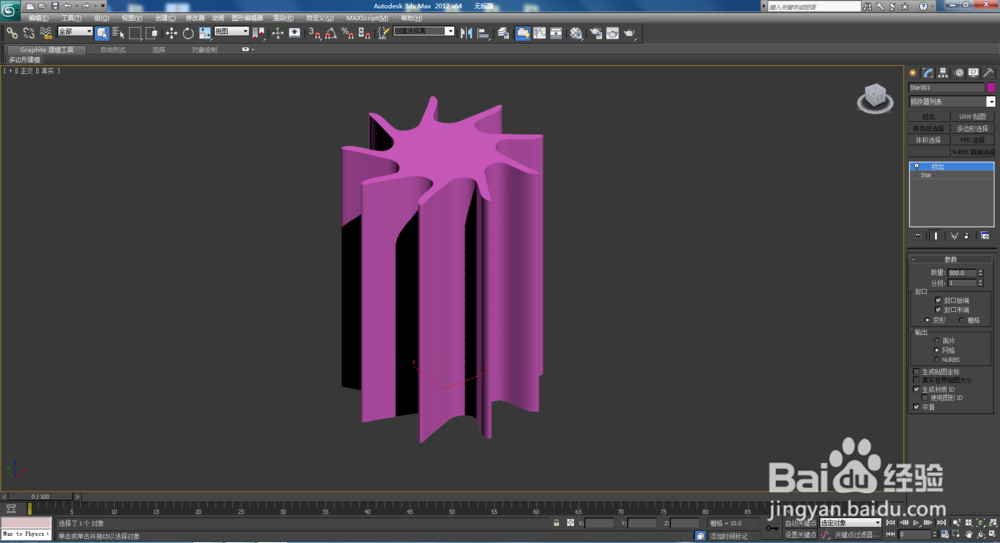Toggle Generate Material IDs (生成材质 ID) checkbox
Viewport: 1000px width, 543px height.
[916, 389]
